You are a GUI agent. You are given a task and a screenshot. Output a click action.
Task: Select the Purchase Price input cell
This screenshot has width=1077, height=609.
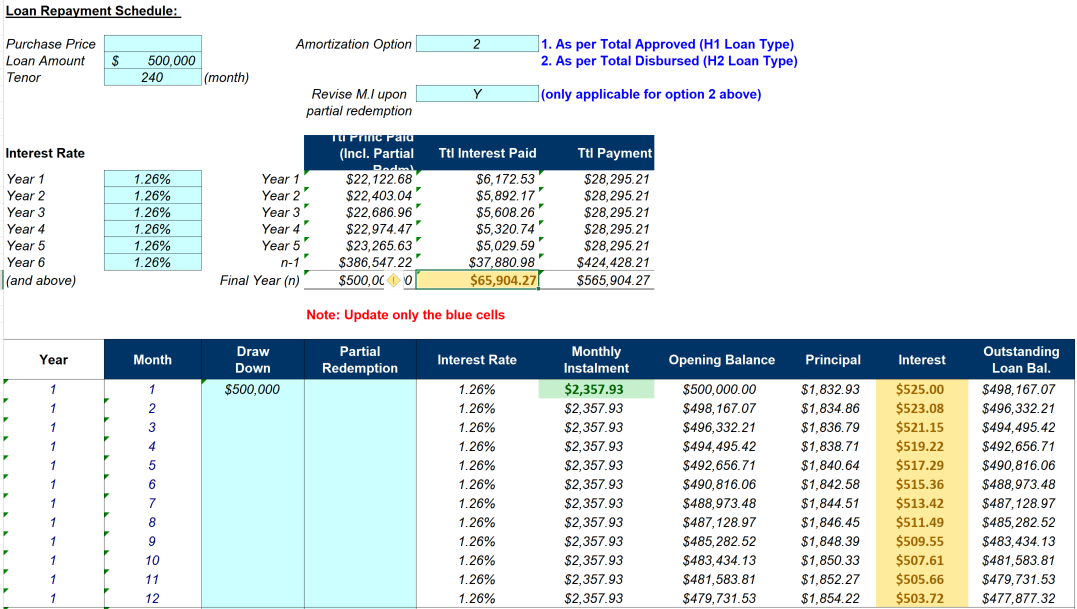coord(152,44)
